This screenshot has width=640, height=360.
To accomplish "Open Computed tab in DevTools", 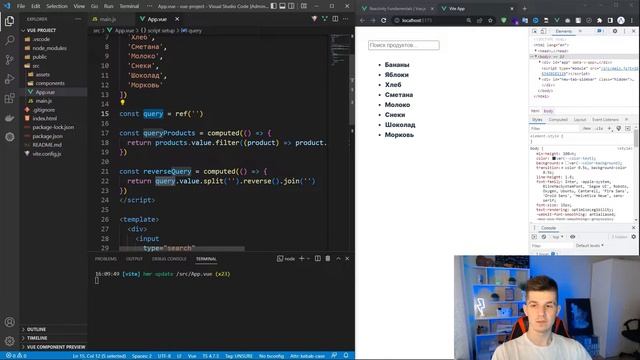I will pos(558,120).
